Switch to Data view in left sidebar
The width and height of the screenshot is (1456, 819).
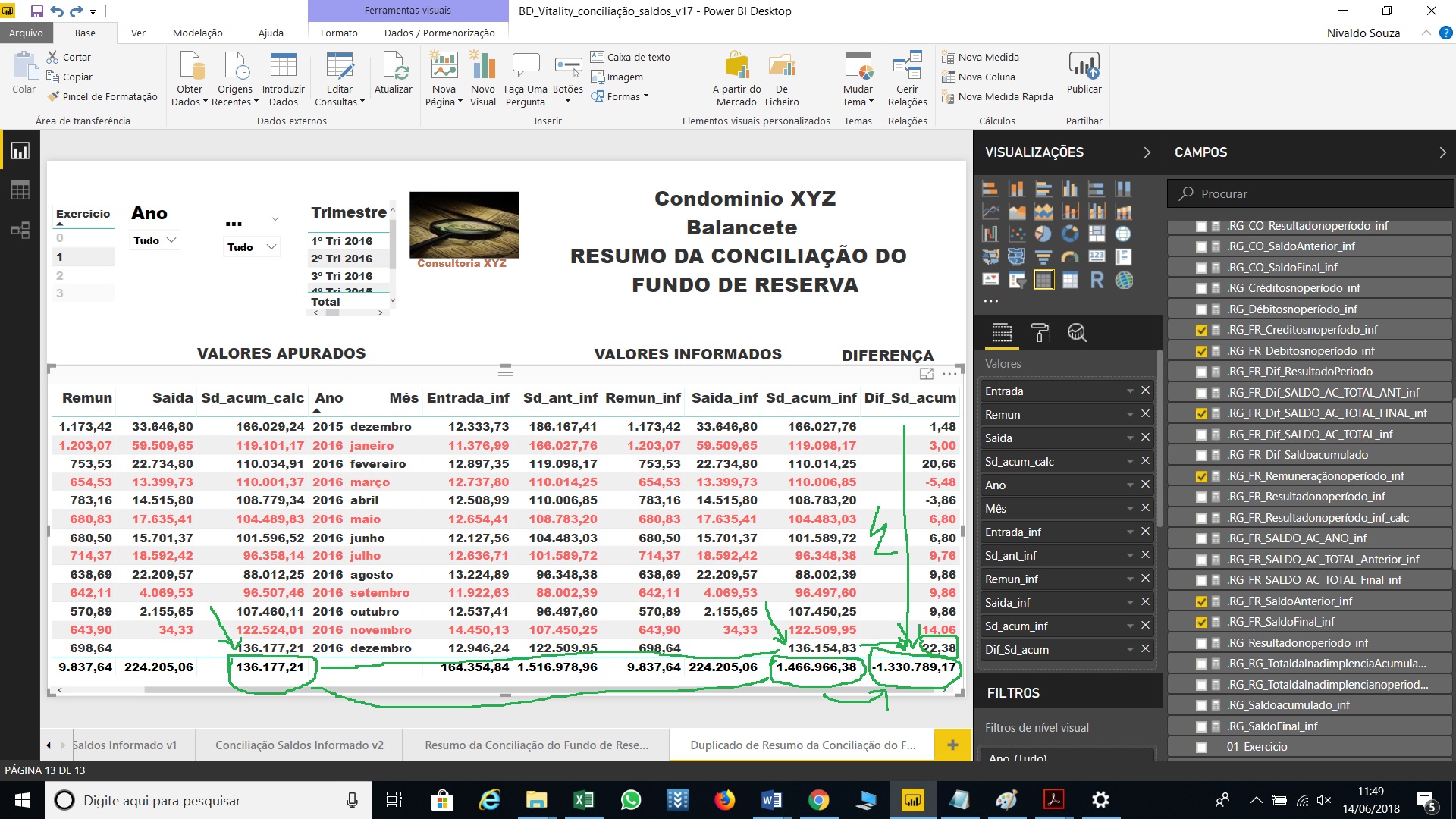(x=20, y=190)
